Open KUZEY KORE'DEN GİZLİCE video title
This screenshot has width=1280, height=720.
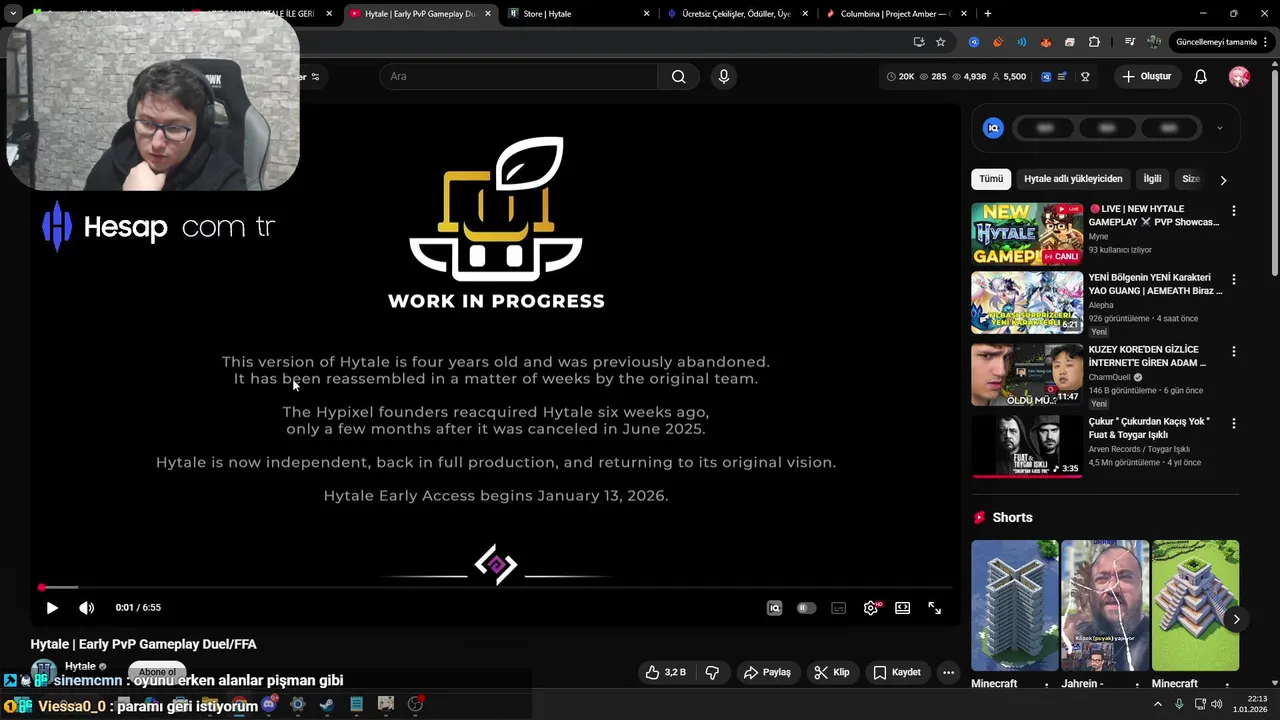coord(1147,356)
